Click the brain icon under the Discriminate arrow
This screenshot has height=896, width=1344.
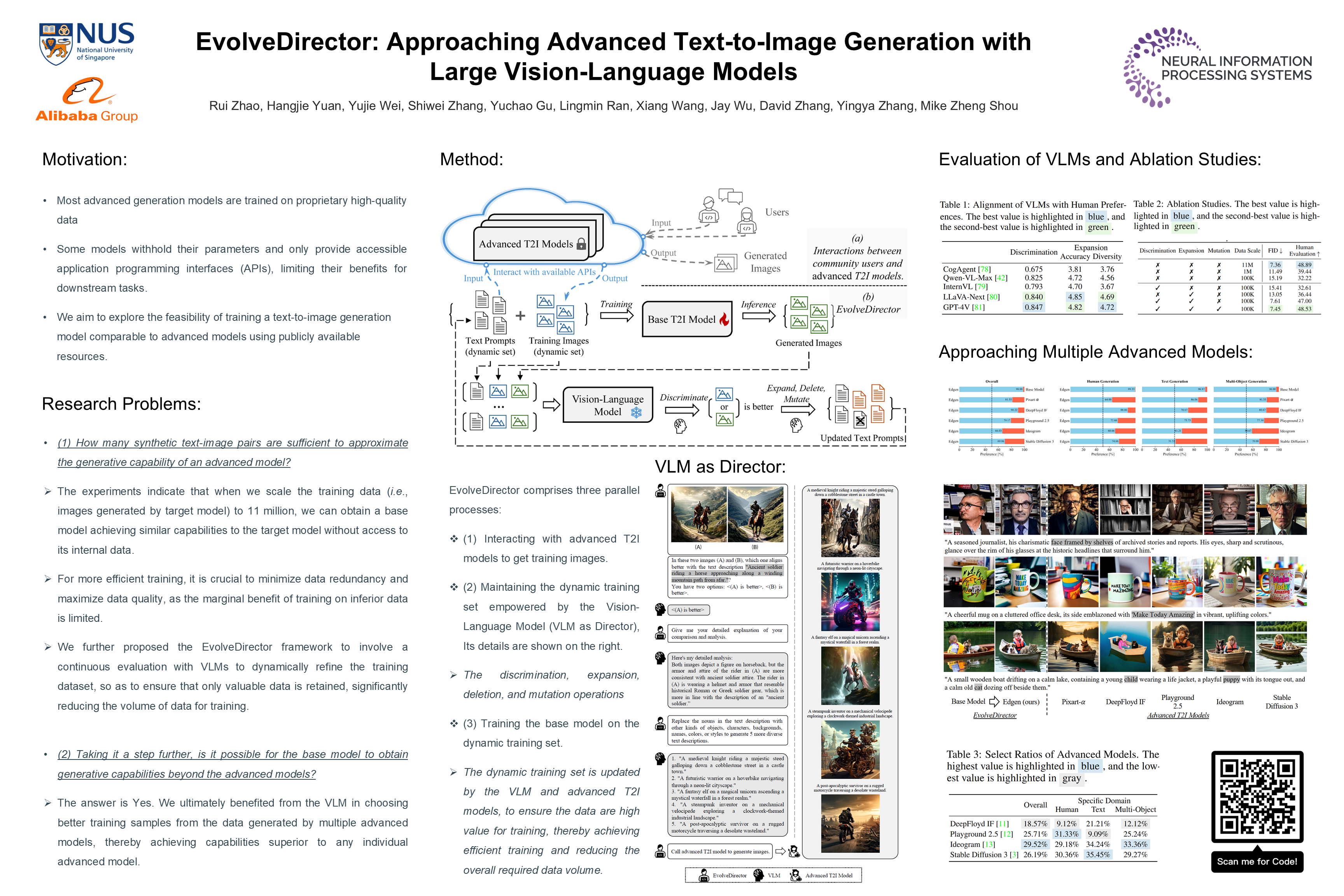(x=680, y=425)
